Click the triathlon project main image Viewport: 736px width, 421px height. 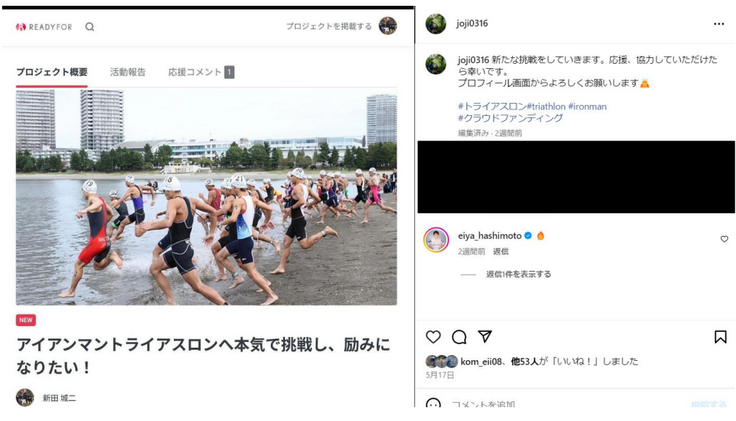coord(207,197)
